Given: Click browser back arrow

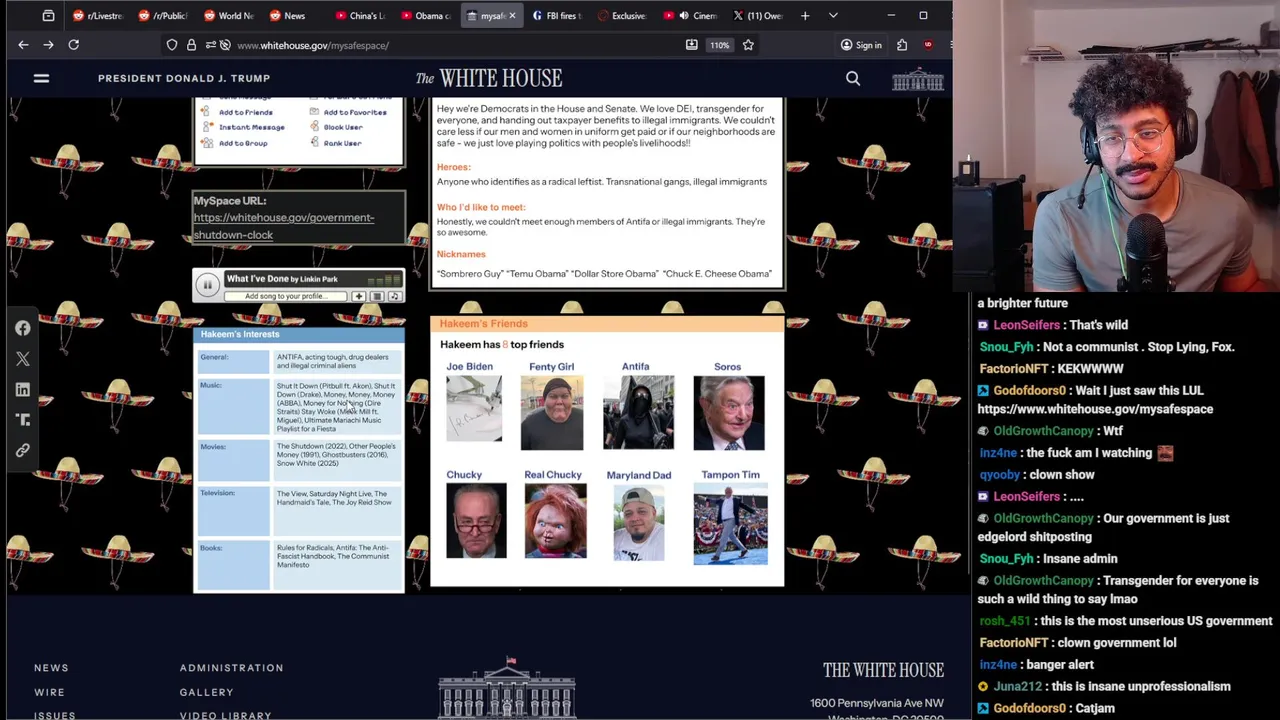Looking at the screenshot, I should [x=23, y=45].
